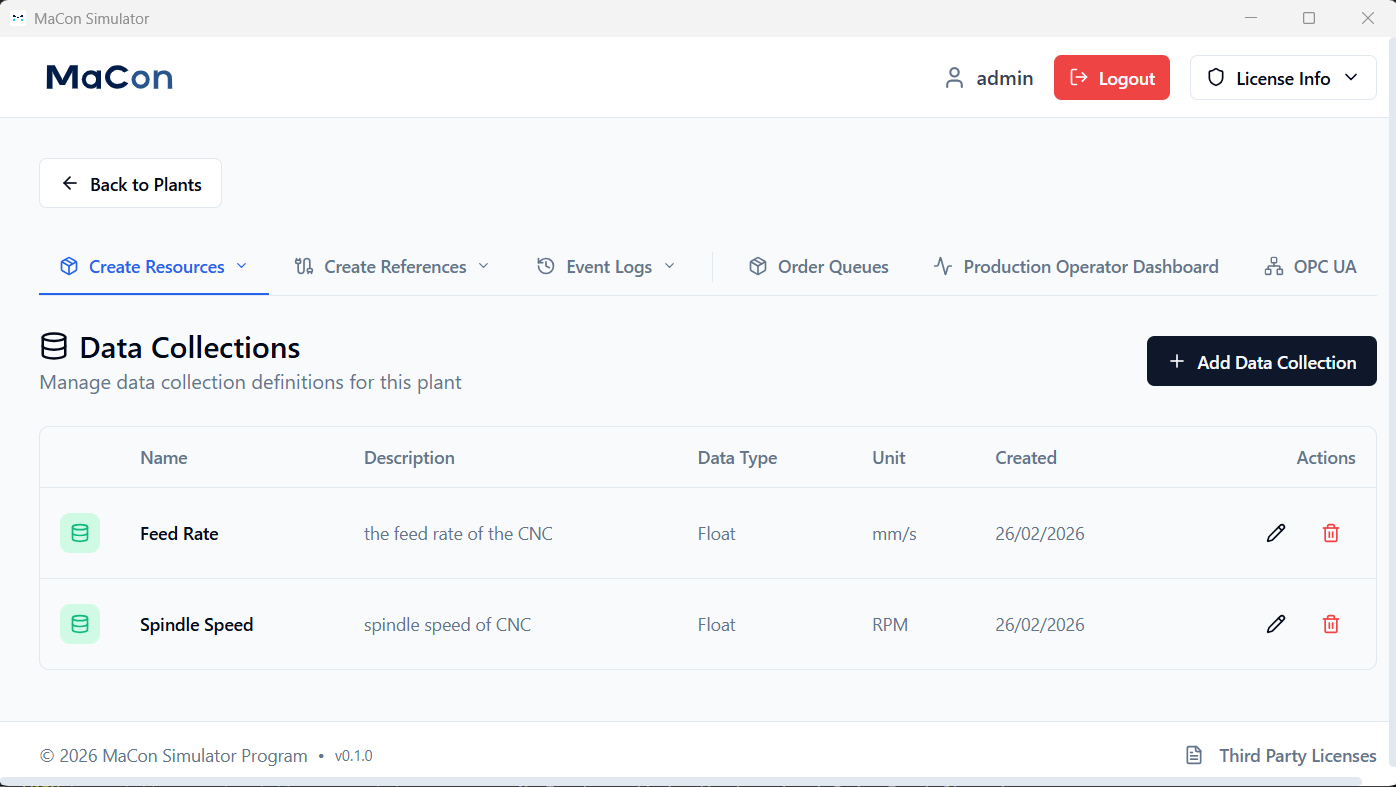Expand the Create Resources dropdown
Image resolution: width=1396 pixels, height=787 pixels.
click(x=241, y=266)
